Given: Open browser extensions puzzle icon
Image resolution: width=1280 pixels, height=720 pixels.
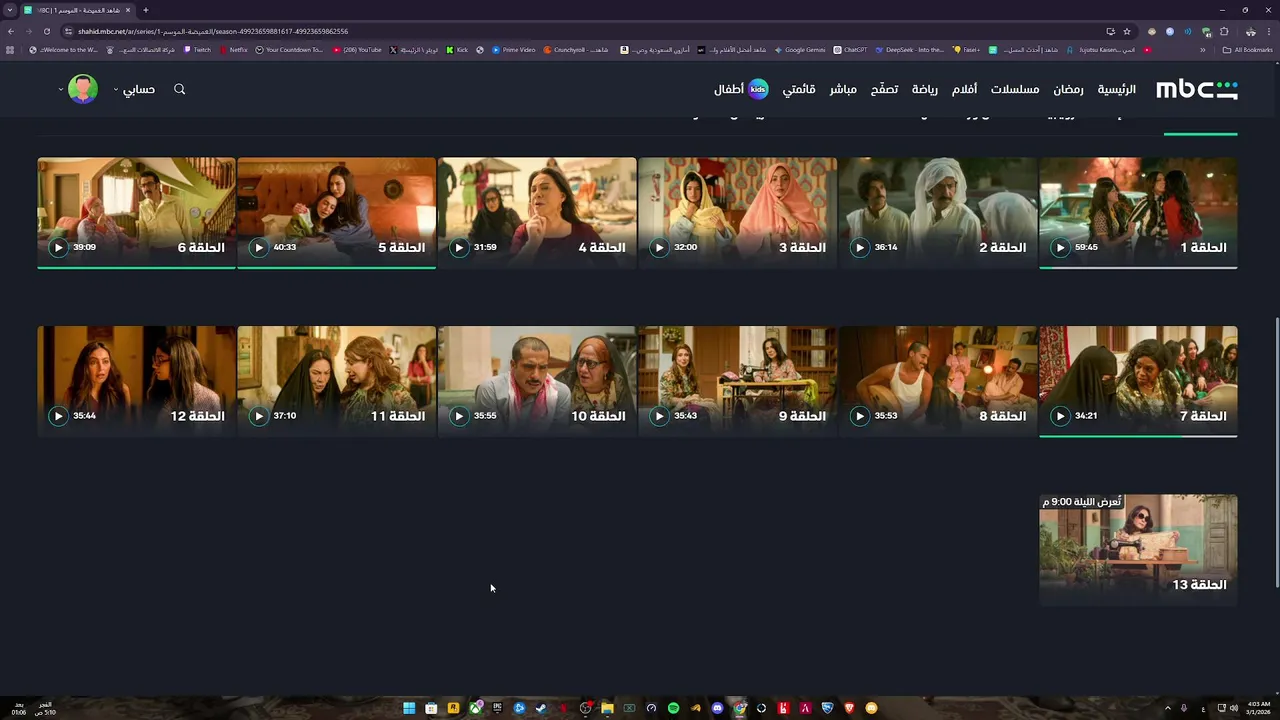Looking at the screenshot, I should [x=1224, y=31].
